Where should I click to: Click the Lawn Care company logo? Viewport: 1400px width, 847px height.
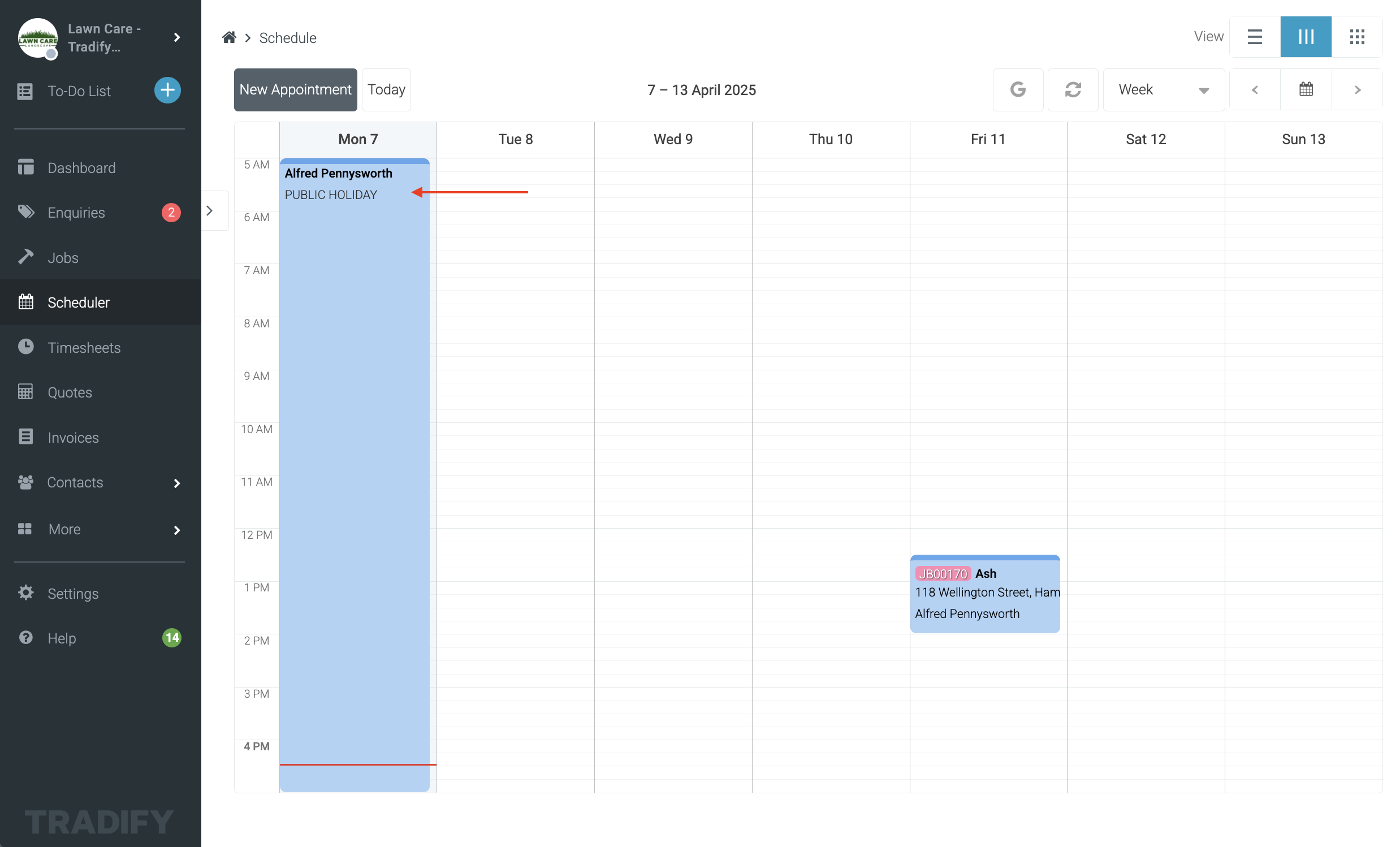[x=37, y=38]
